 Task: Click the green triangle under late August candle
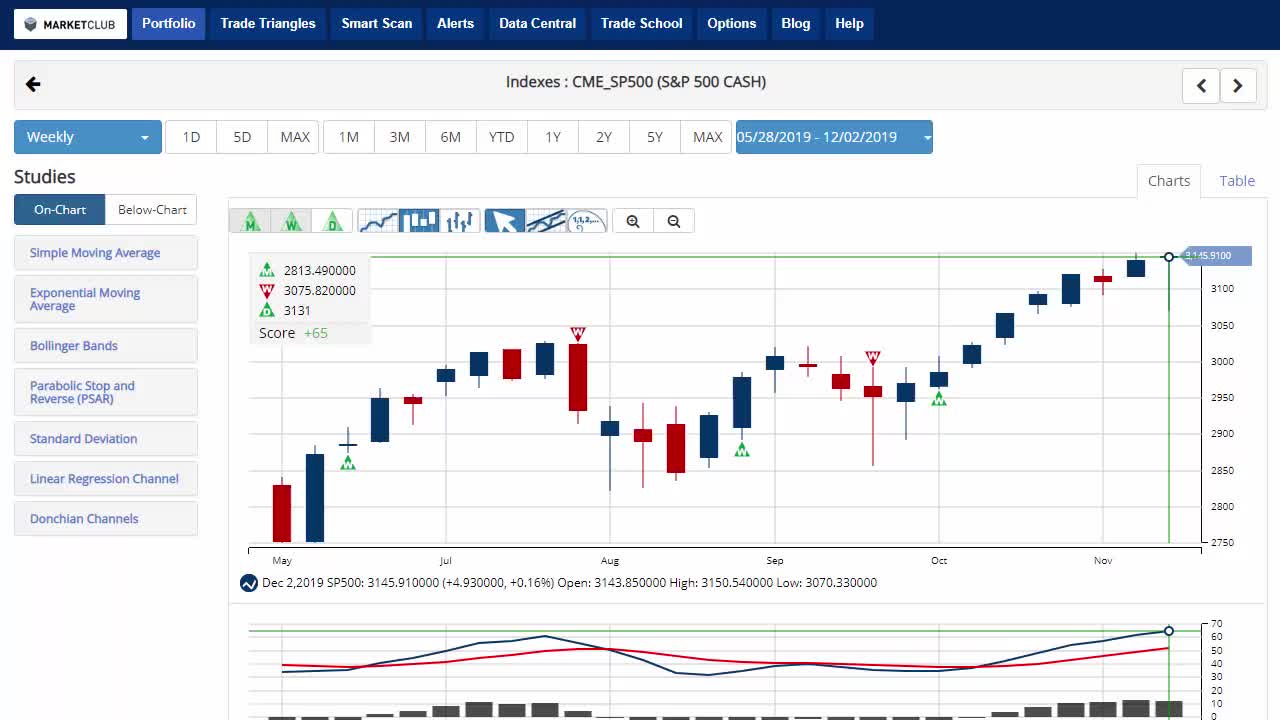(x=742, y=450)
